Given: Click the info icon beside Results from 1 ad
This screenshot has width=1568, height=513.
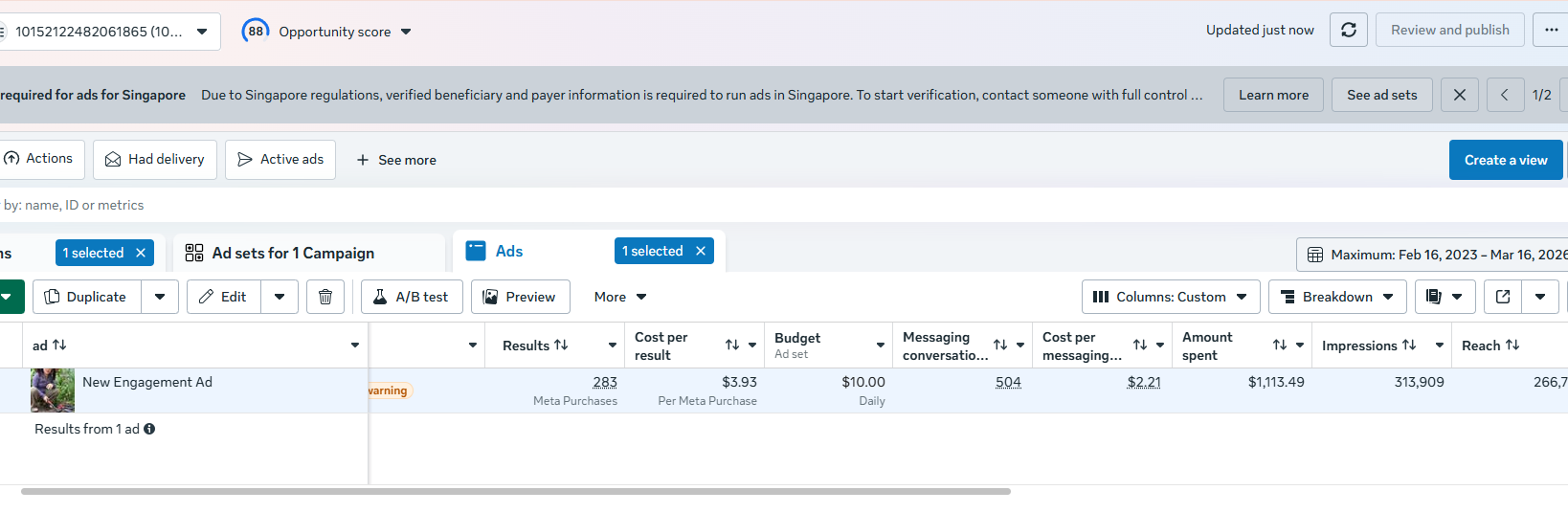Looking at the screenshot, I should coord(149,429).
